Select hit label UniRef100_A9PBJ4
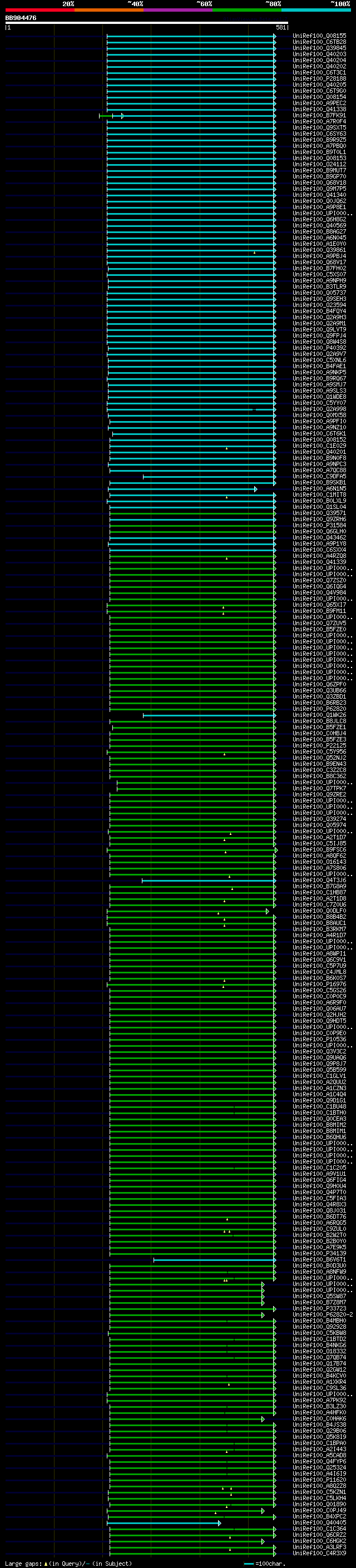This screenshot has width=356, height=1568. 319,256
